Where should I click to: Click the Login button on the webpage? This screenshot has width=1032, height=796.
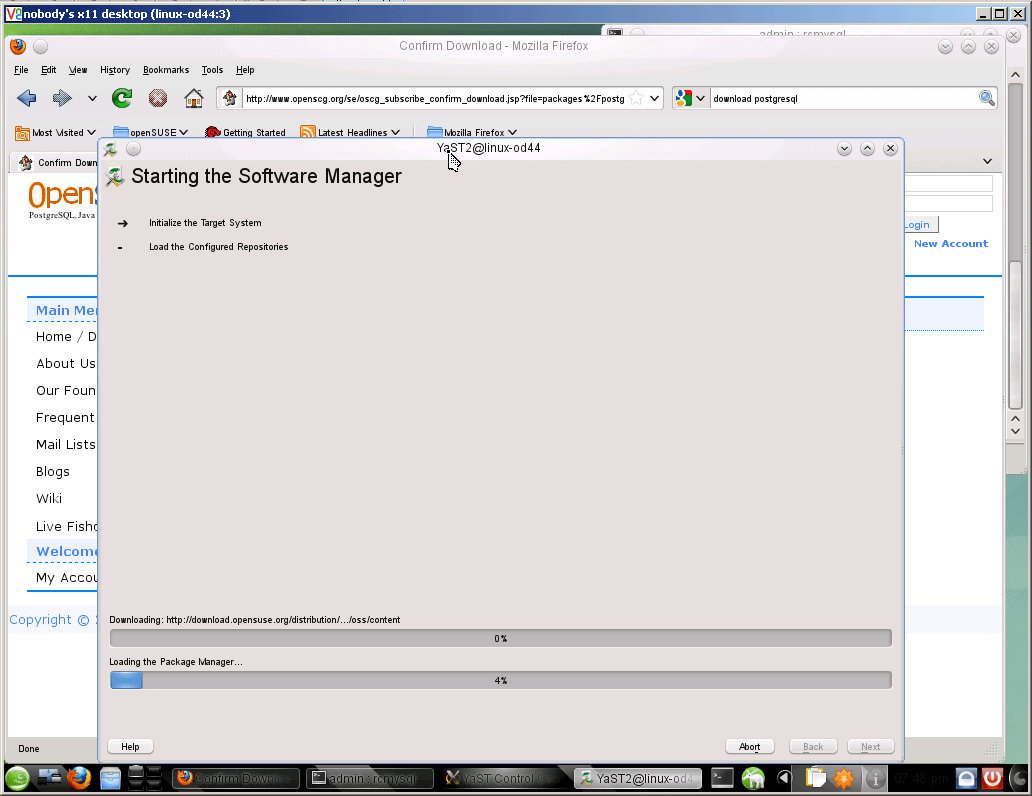pyautogui.click(x=921, y=225)
